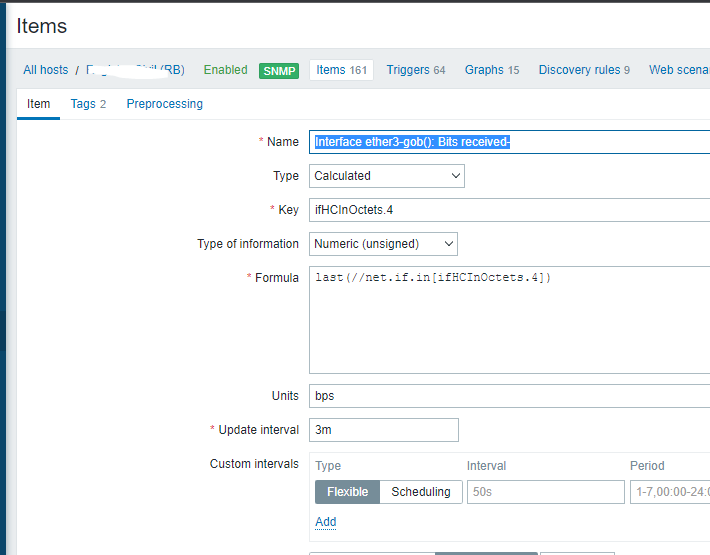Open the Preprocessing tab
Screen dimensions: 710x555
(164, 104)
